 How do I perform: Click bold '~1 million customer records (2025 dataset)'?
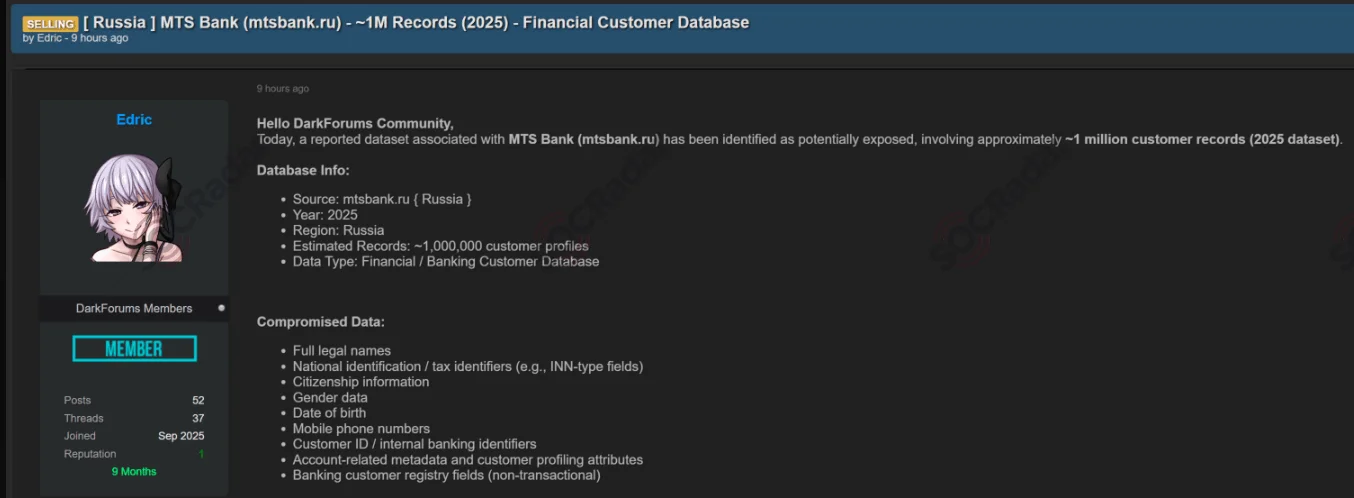pyautogui.click(x=1202, y=139)
